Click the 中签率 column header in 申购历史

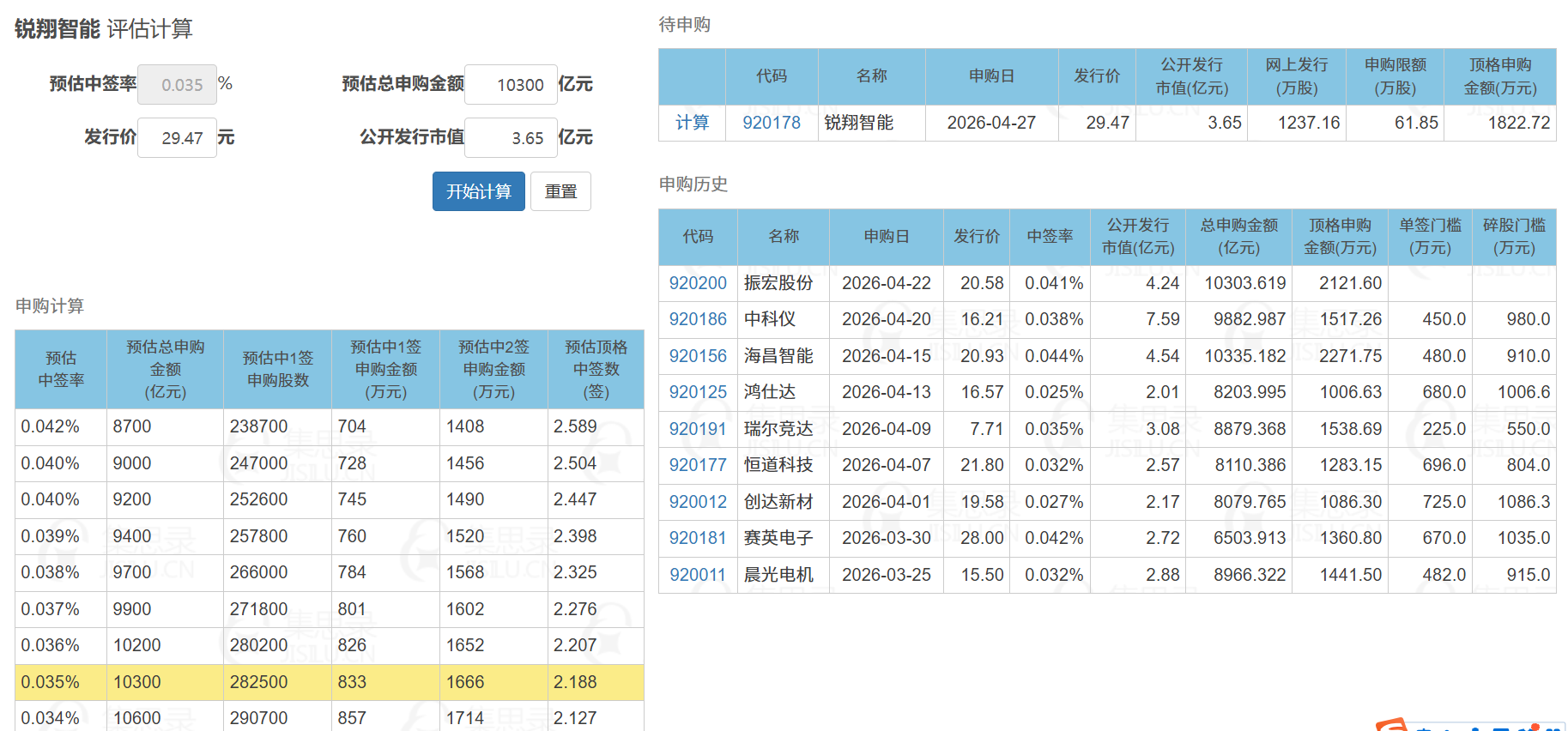(x=1050, y=237)
